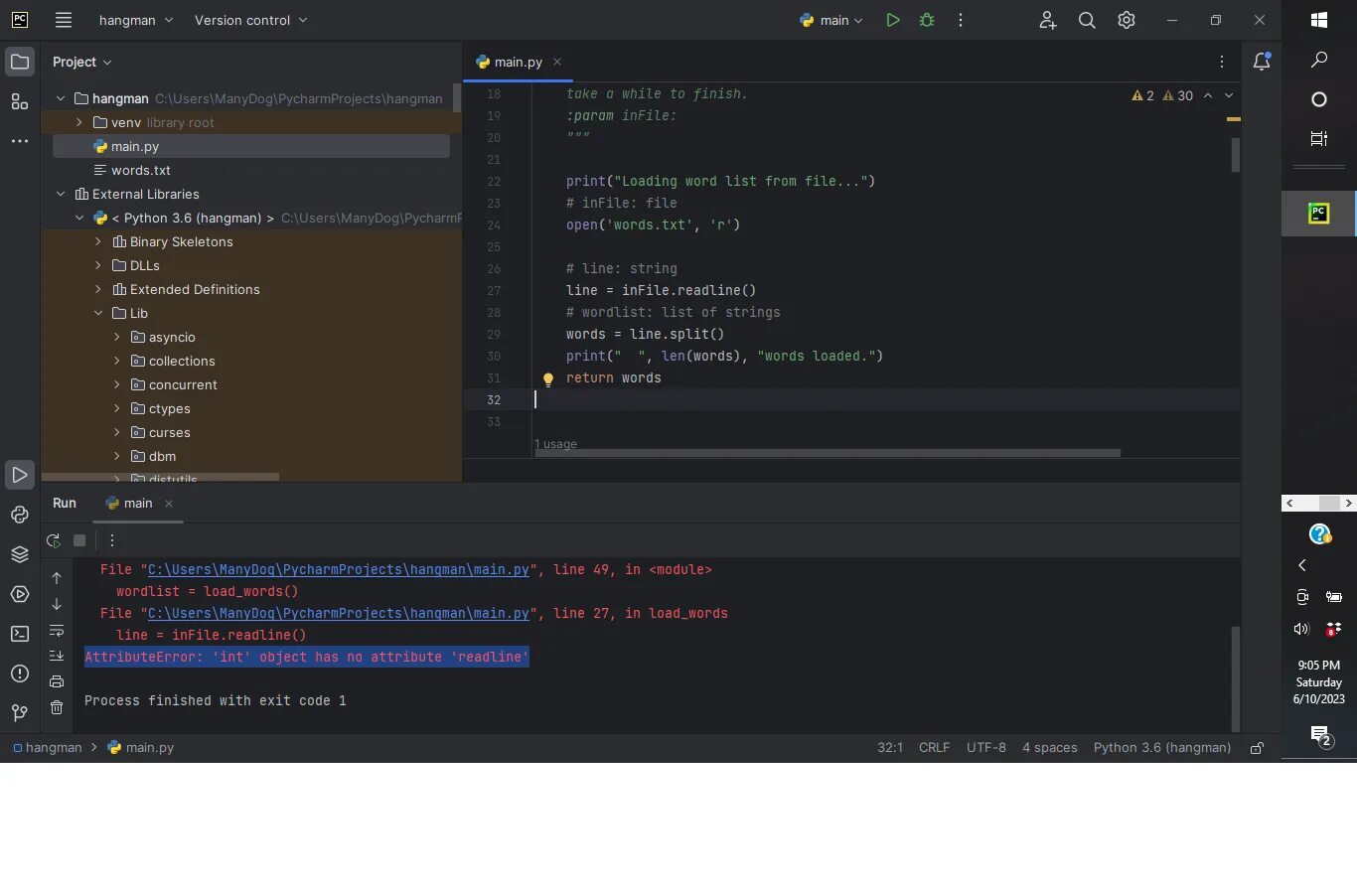Screen dimensions: 1357x896
Task: Open the main menu hamburger icon
Action: tap(64, 20)
